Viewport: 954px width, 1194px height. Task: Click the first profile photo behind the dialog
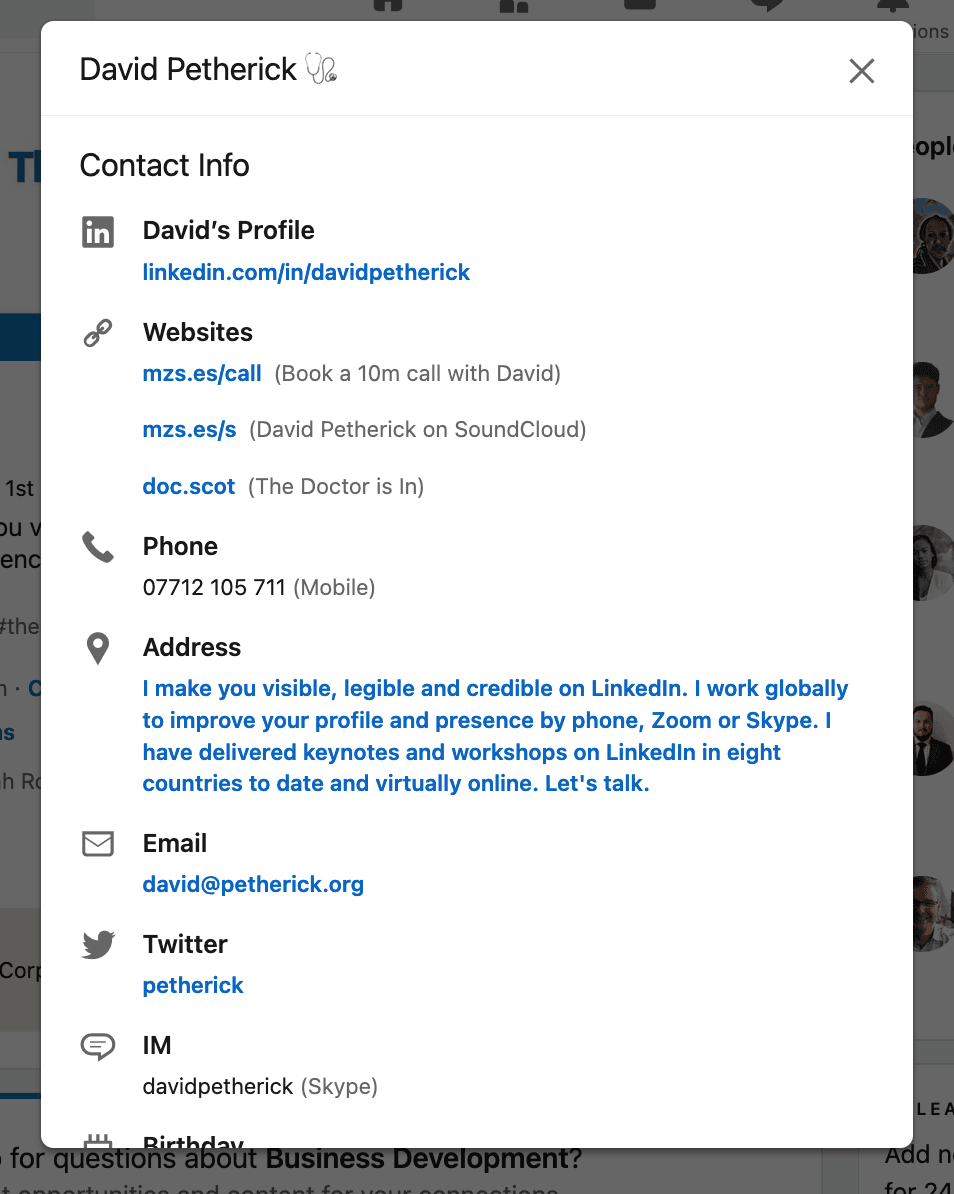tap(933, 236)
